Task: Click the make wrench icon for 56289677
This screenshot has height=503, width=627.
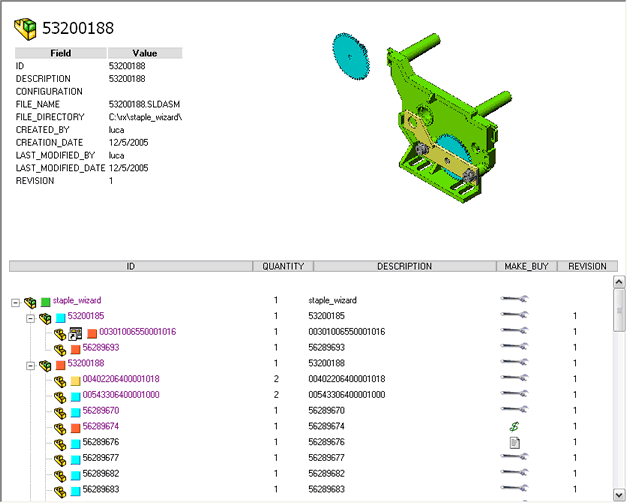Action: [514, 456]
